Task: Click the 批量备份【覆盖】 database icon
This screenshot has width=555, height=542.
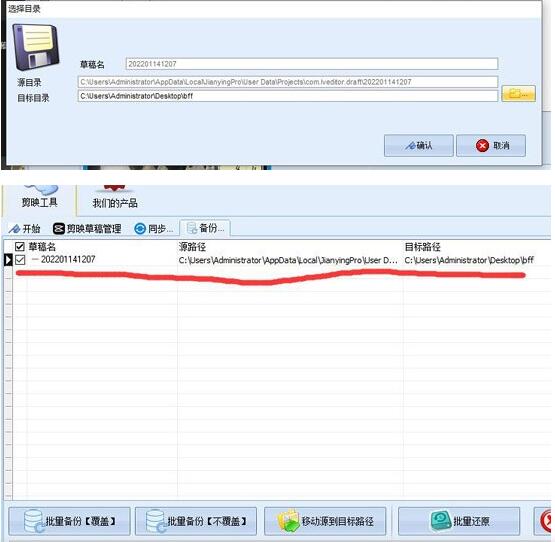Action: tap(34, 521)
